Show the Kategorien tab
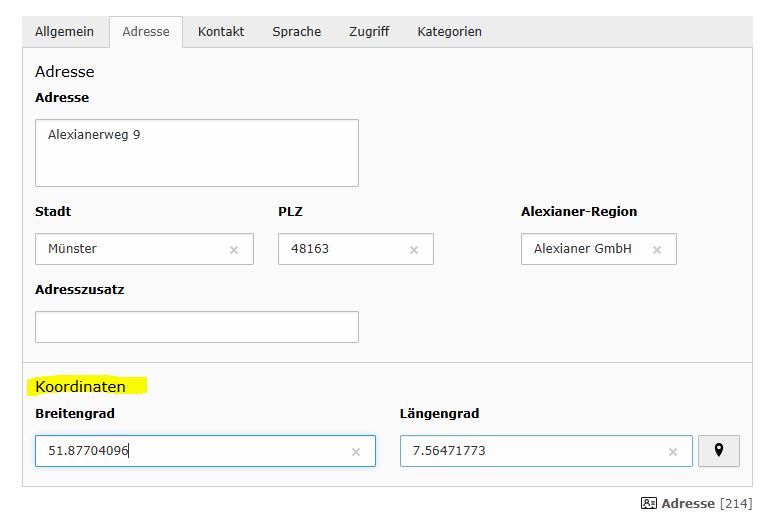 pyautogui.click(x=449, y=31)
